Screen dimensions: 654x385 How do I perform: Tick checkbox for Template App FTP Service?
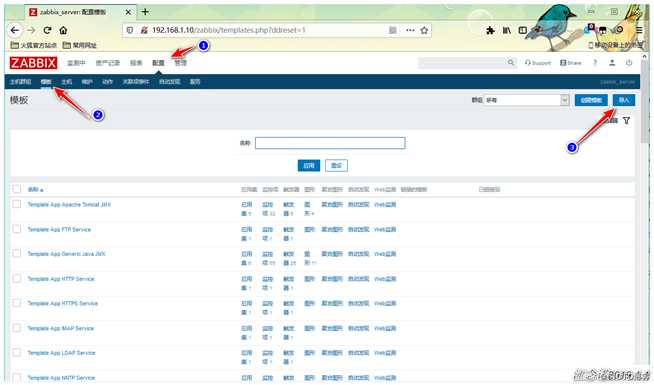click(17, 229)
